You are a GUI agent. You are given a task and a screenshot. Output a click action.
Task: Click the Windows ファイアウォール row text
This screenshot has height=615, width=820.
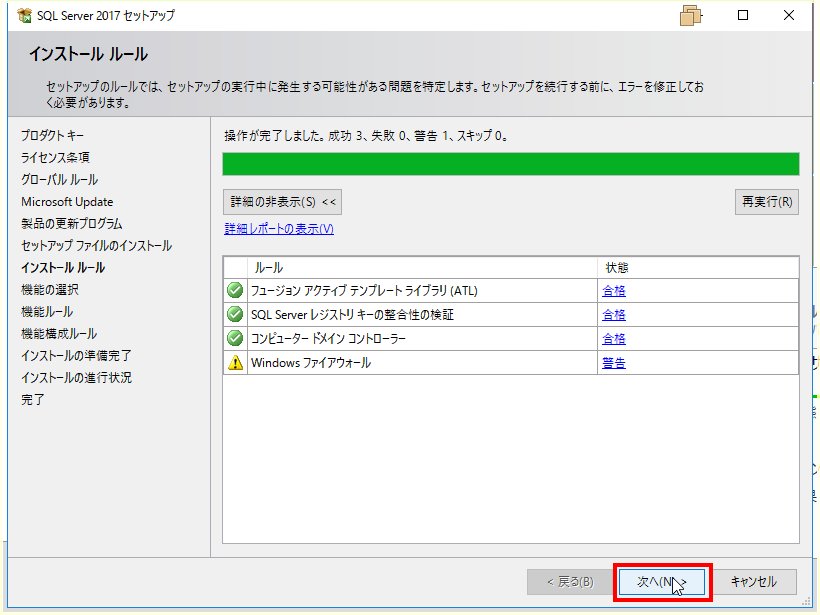point(311,363)
